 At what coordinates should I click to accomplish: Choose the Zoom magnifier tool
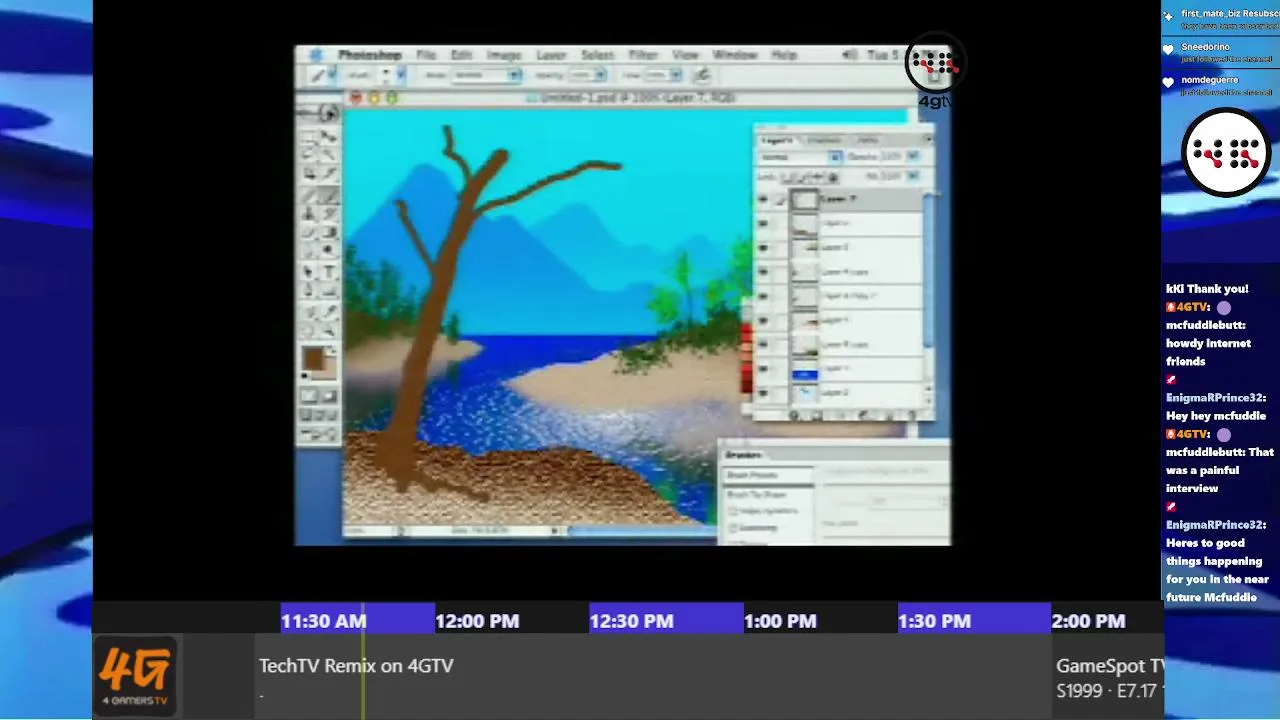[328, 331]
